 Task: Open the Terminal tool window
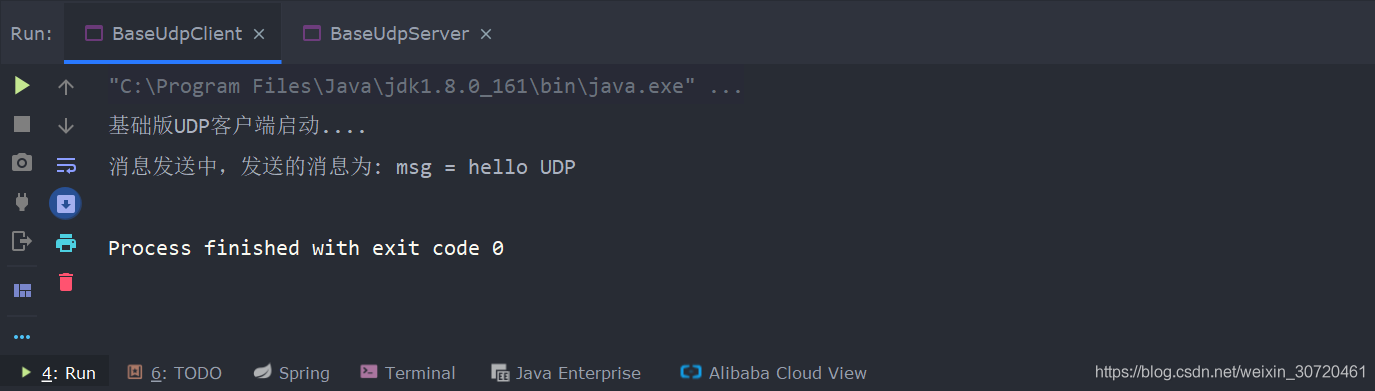click(407, 373)
